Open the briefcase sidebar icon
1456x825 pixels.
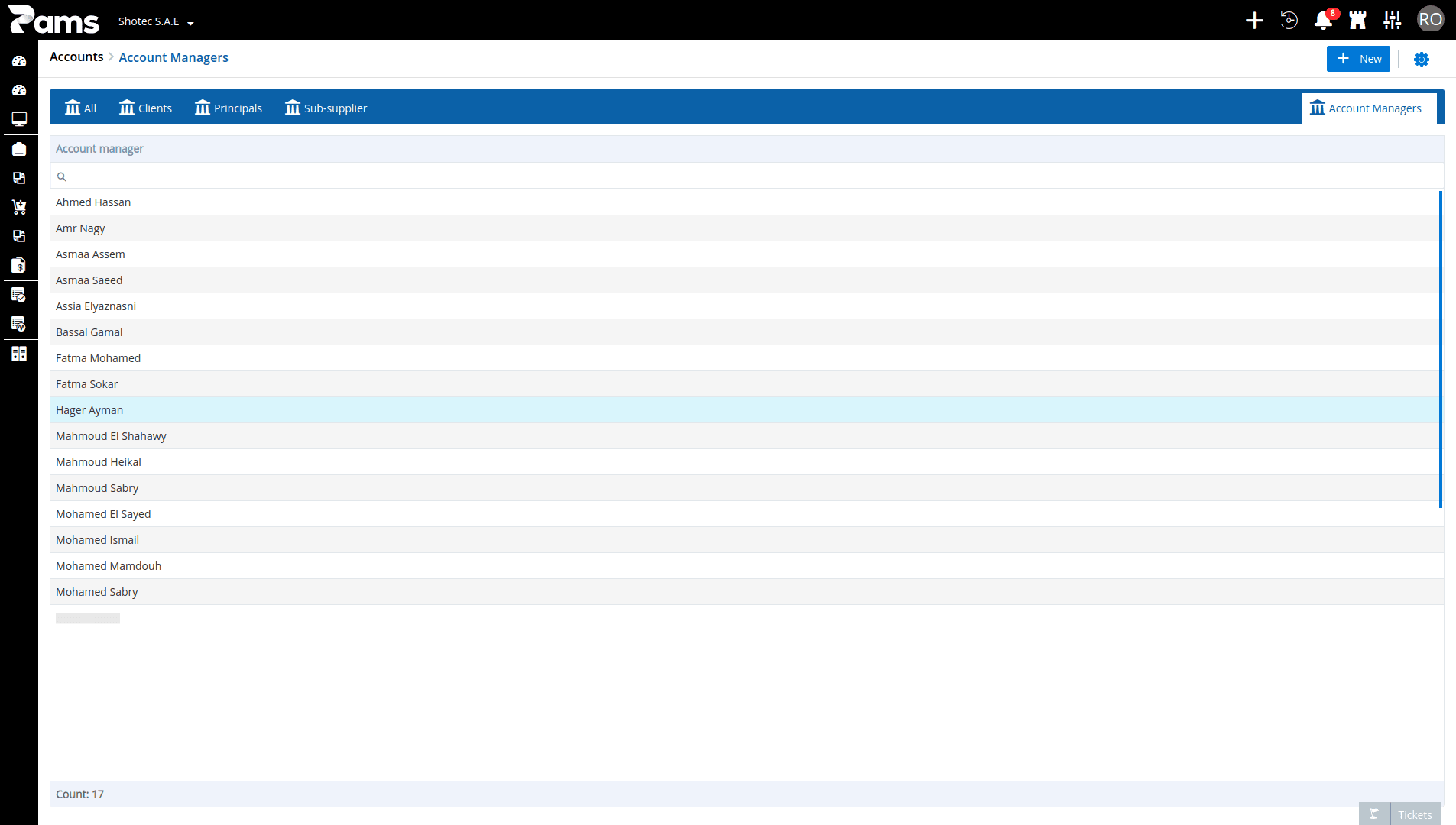coord(19,149)
